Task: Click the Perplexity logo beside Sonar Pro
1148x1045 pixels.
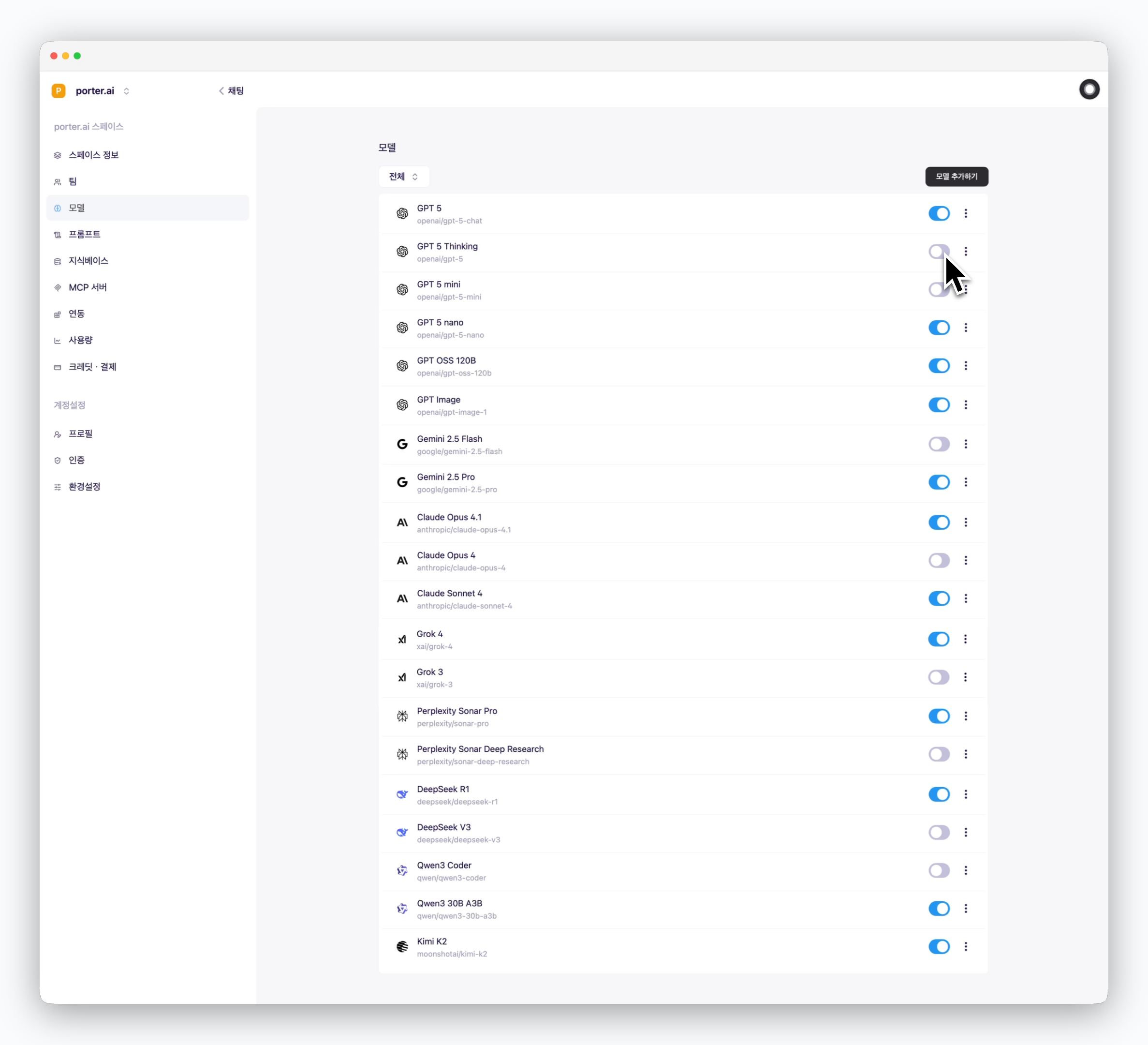Action: 403,716
